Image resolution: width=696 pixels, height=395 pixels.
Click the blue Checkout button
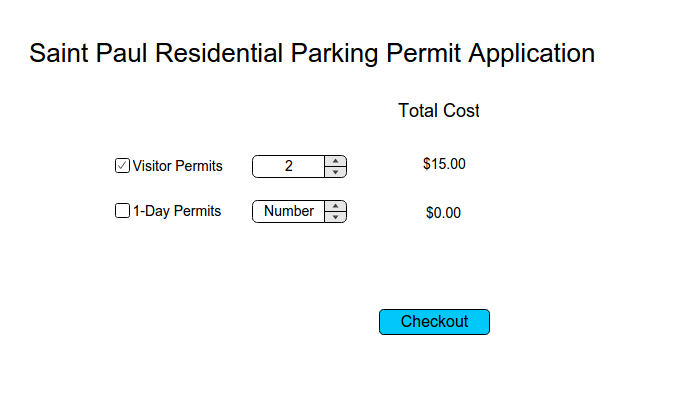tap(434, 322)
